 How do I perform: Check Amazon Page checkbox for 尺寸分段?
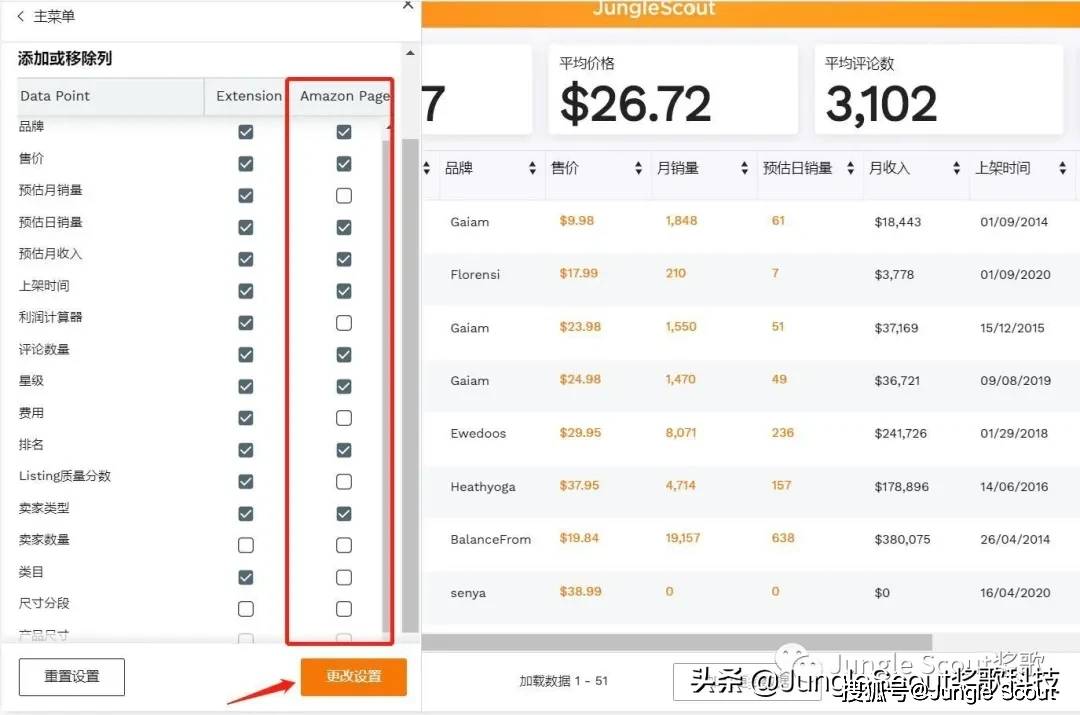(x=344, y=609)
